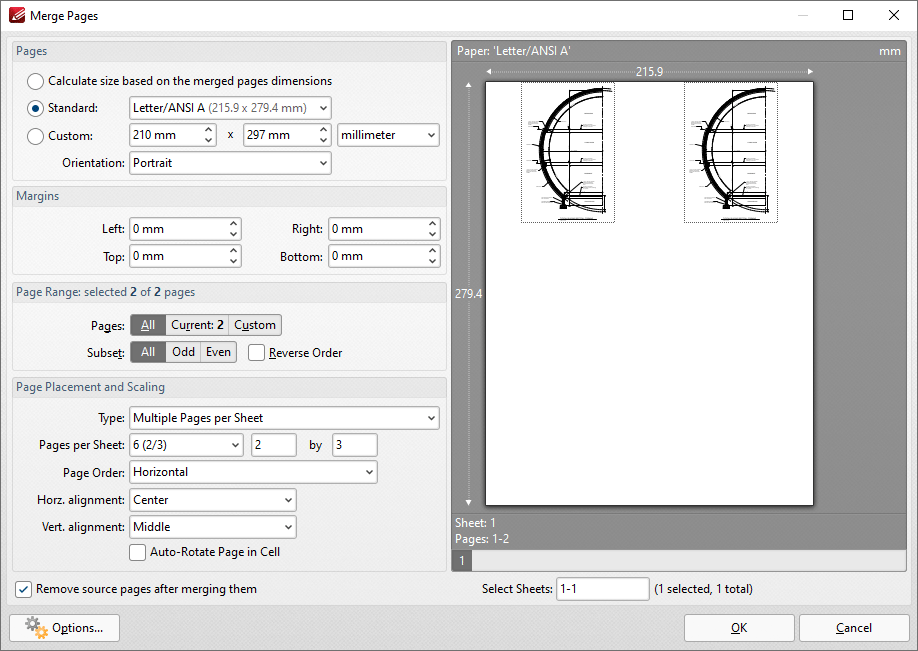The height and width of the screenshot is (651, 918).
Task: Close the Merge Pages dialog
Action: 893,15
